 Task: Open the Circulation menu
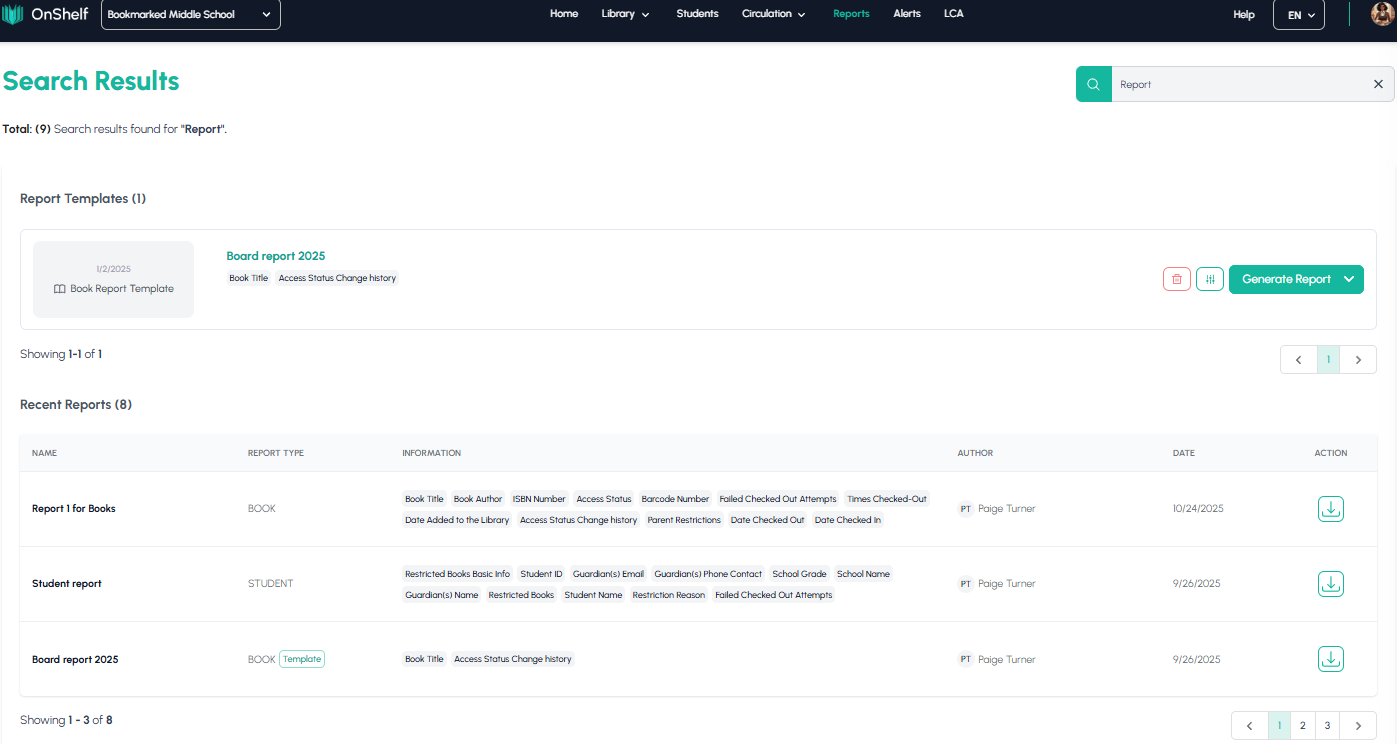pyautogui.click(x=773, y=14)
